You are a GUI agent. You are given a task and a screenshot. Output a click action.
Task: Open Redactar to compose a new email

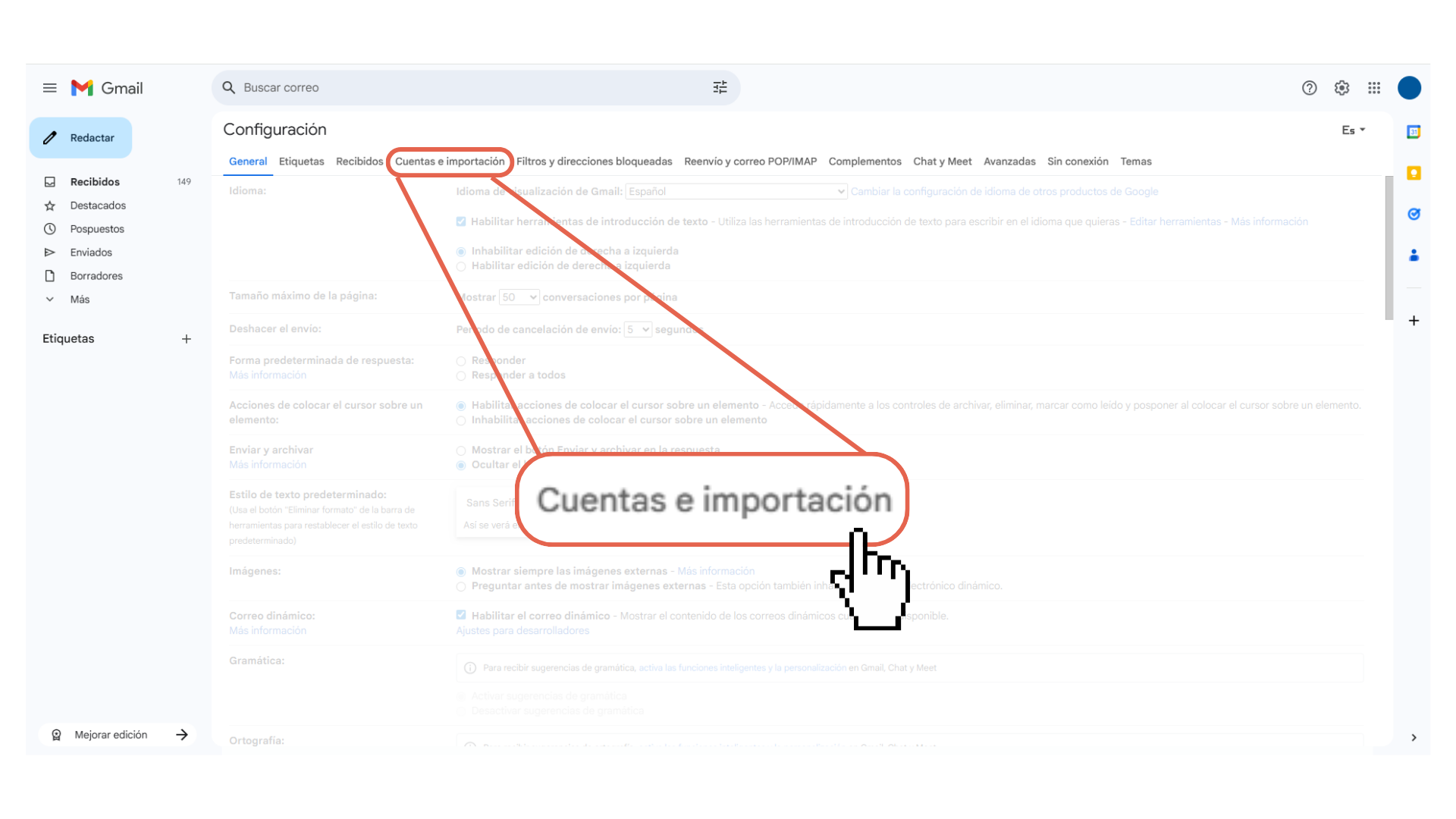[x=80, y=137]
